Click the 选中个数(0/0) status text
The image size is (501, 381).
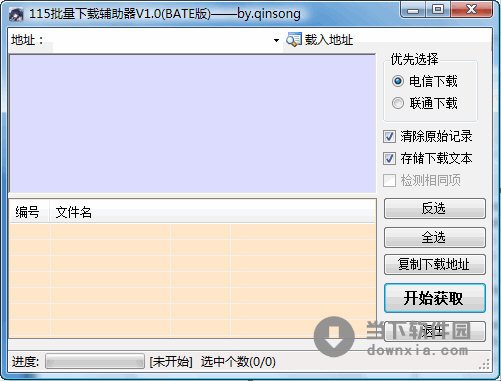point(238,362)
